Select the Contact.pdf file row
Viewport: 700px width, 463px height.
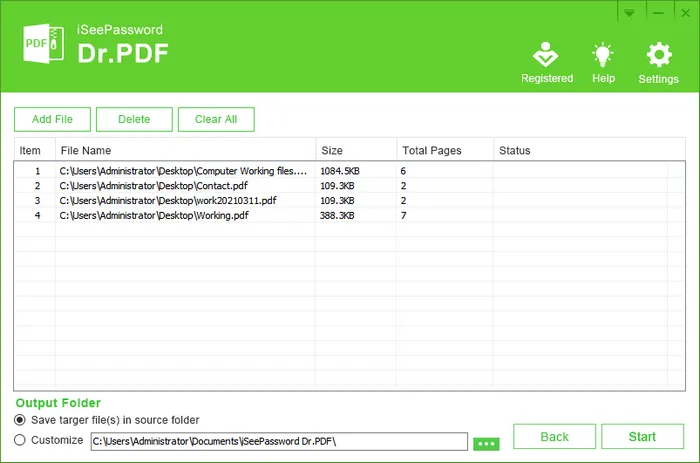(350, 185)
